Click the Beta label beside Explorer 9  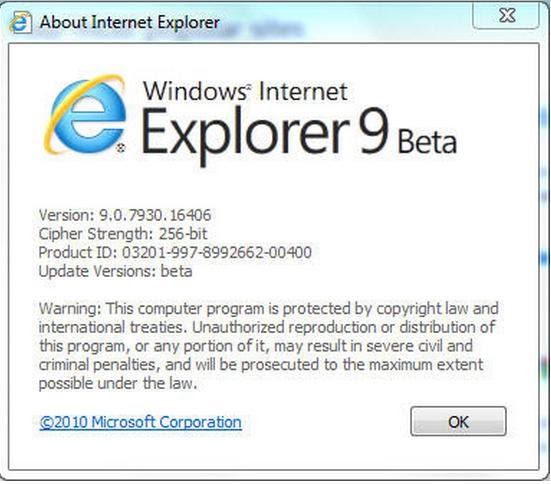click(x=427, y=141)
